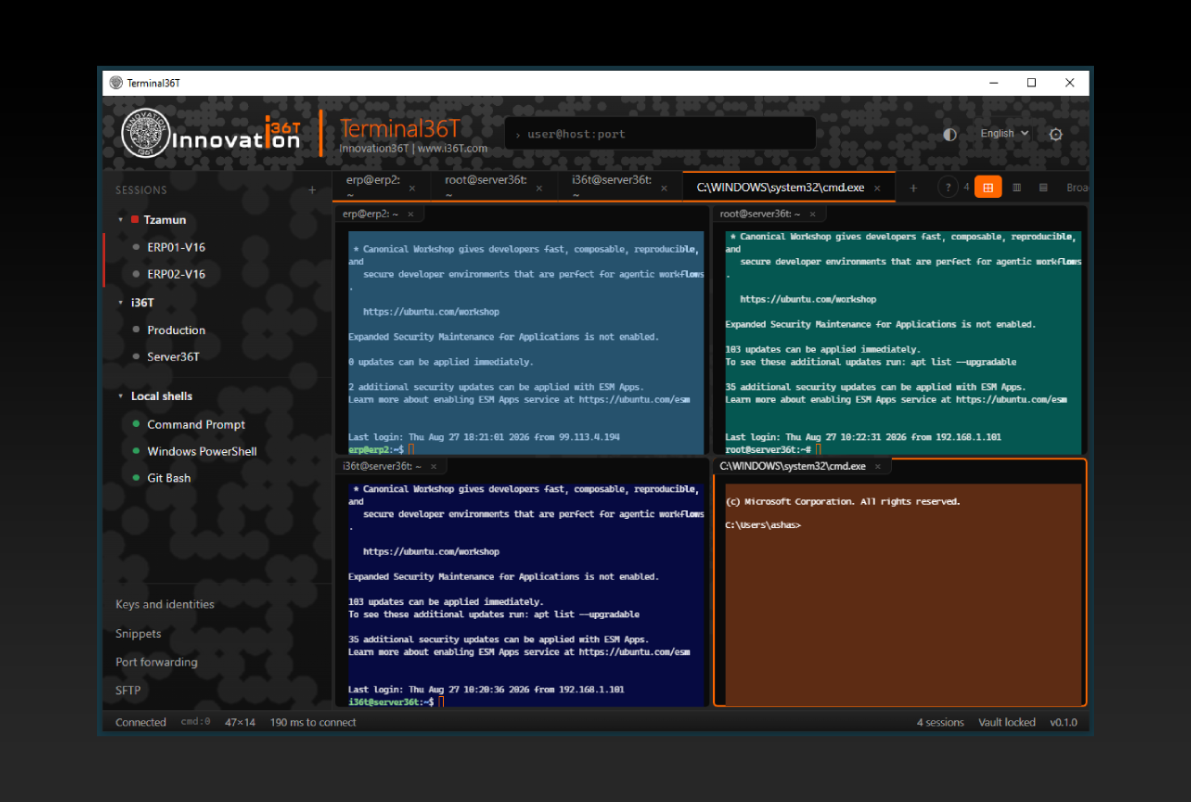Viewport: 1191px width, 802px height.
Task: Close the erp@erp2 top tab
Action: coord(412,188)
